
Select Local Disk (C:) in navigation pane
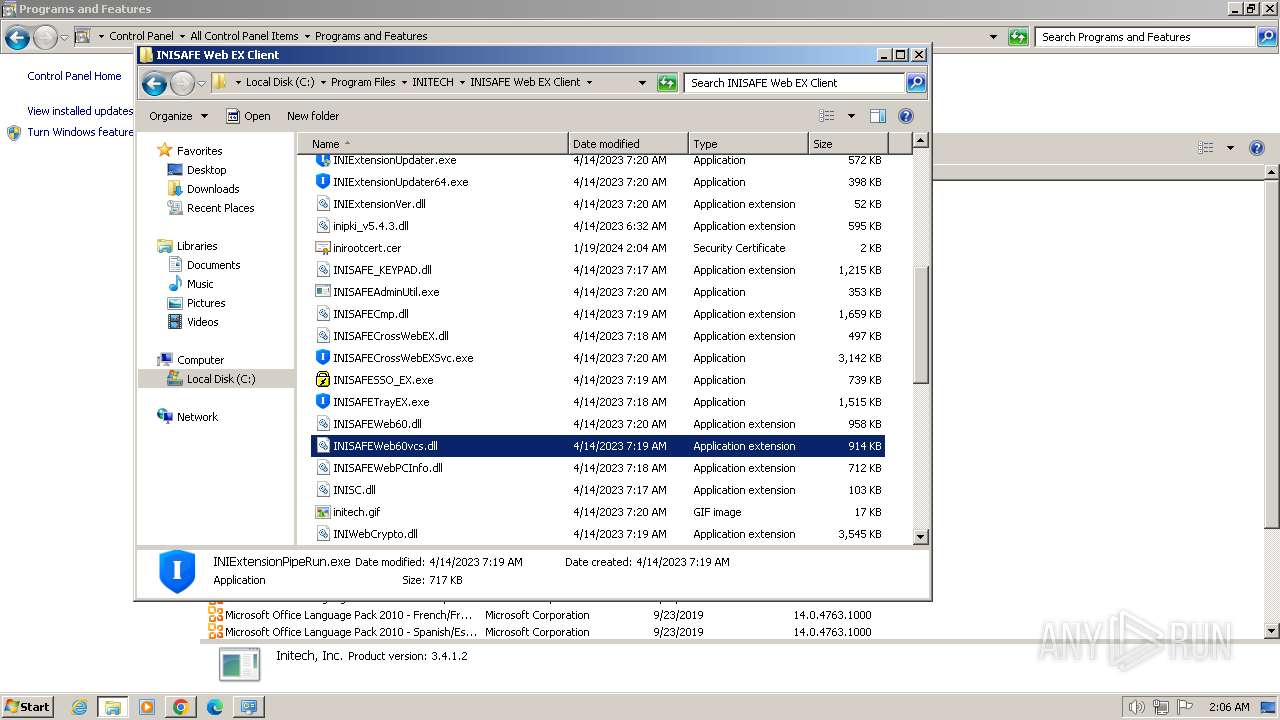pos(221,379)
